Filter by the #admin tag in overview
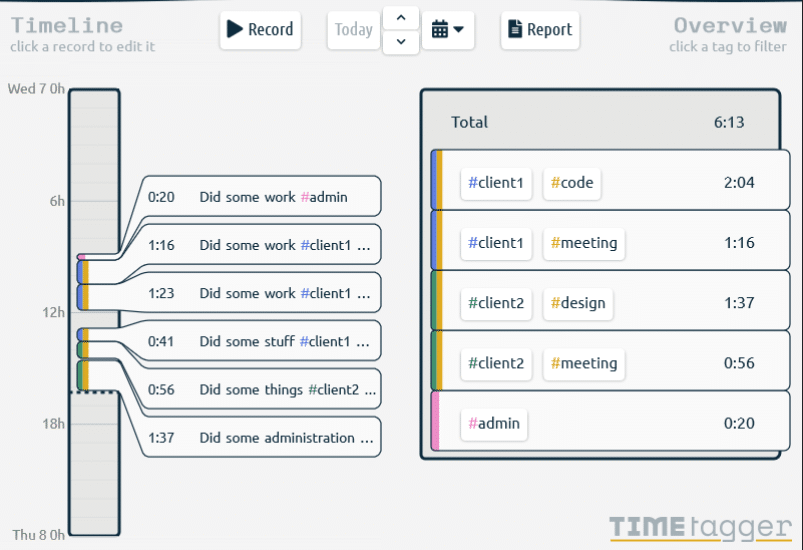 click(494, 423)
